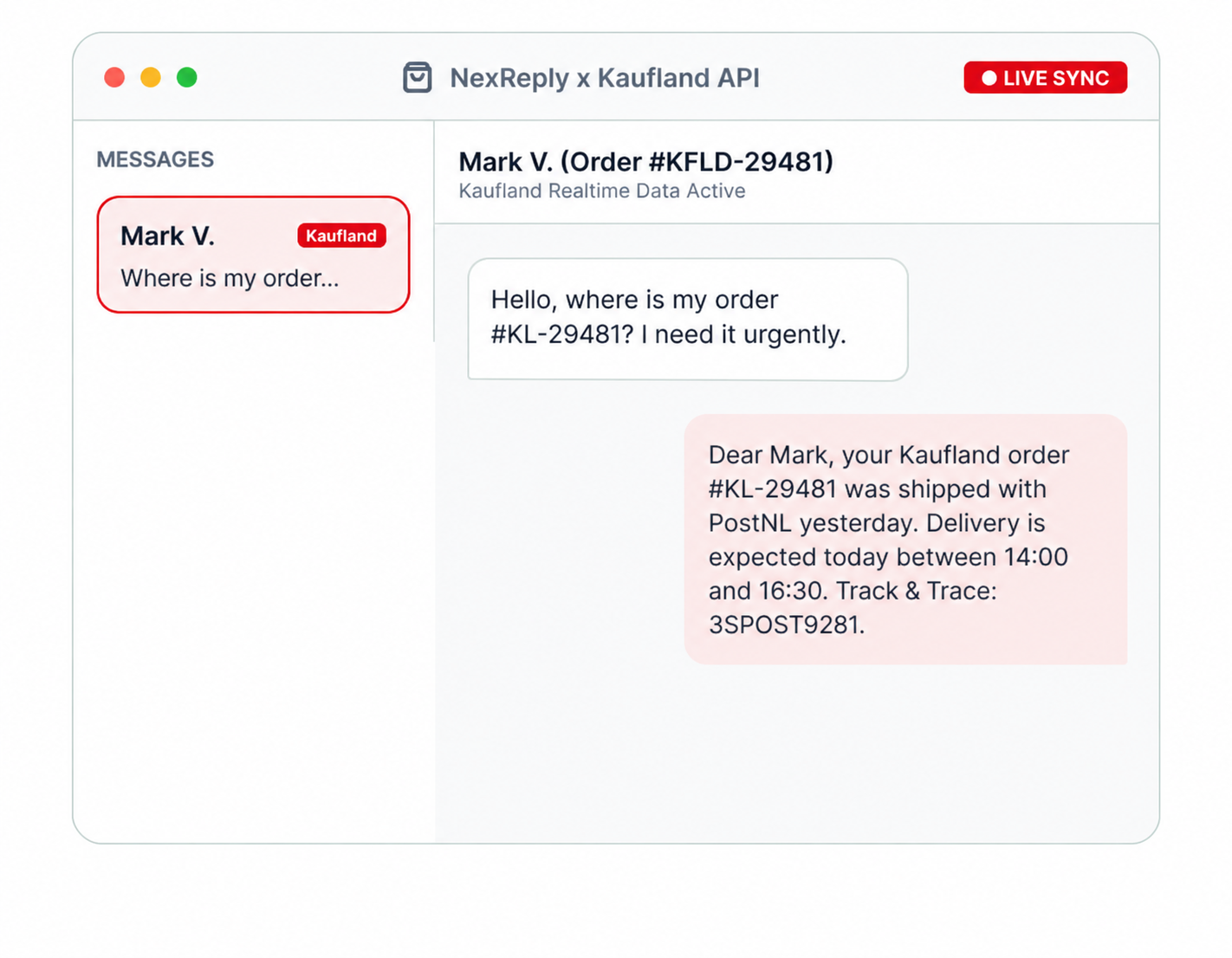The height and width of the screenshot is (958, 1232).
Task: Click the shopping bag icon in title bar
Action: 417,77
